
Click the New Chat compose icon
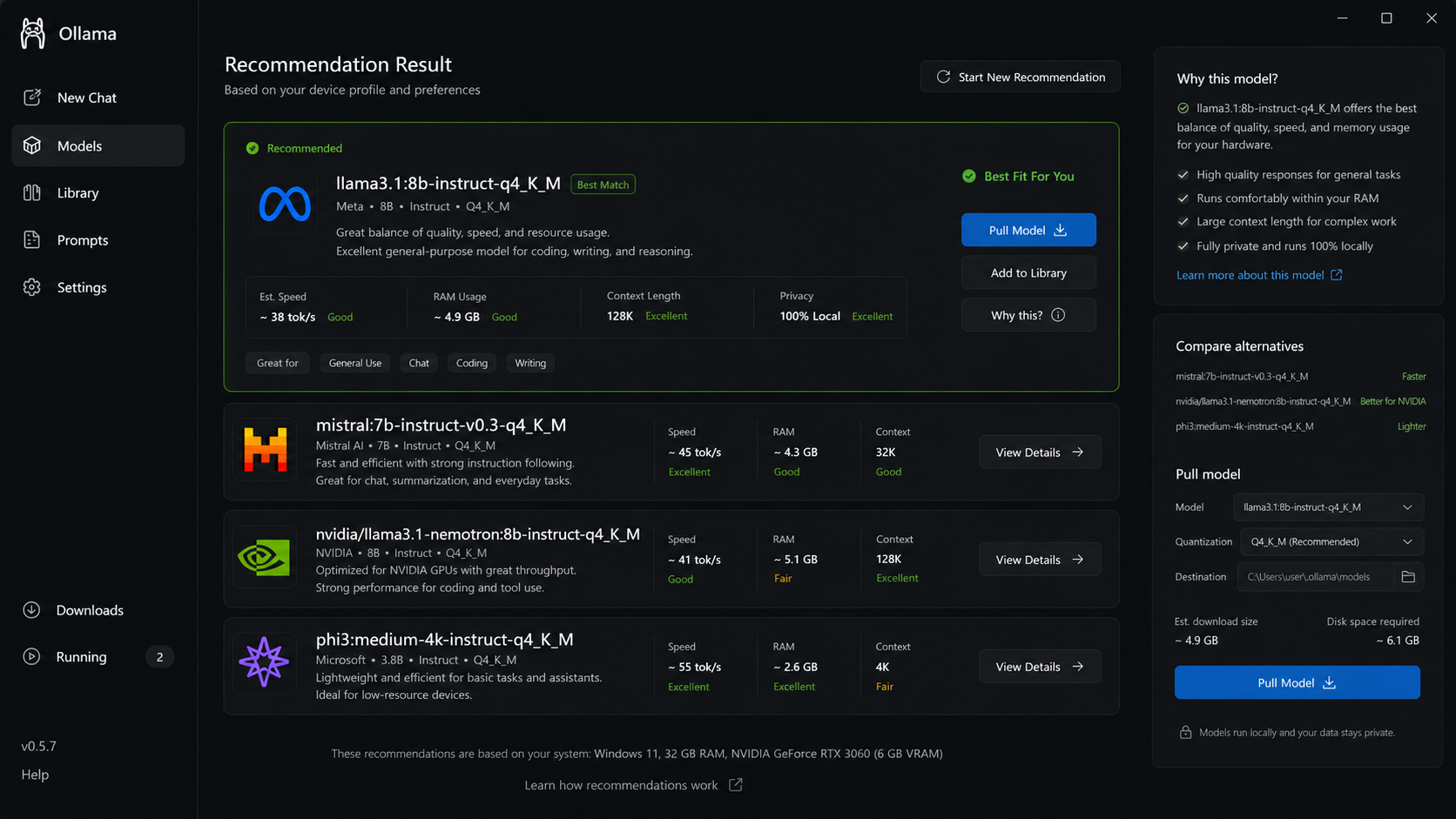[x=32, y=97]
